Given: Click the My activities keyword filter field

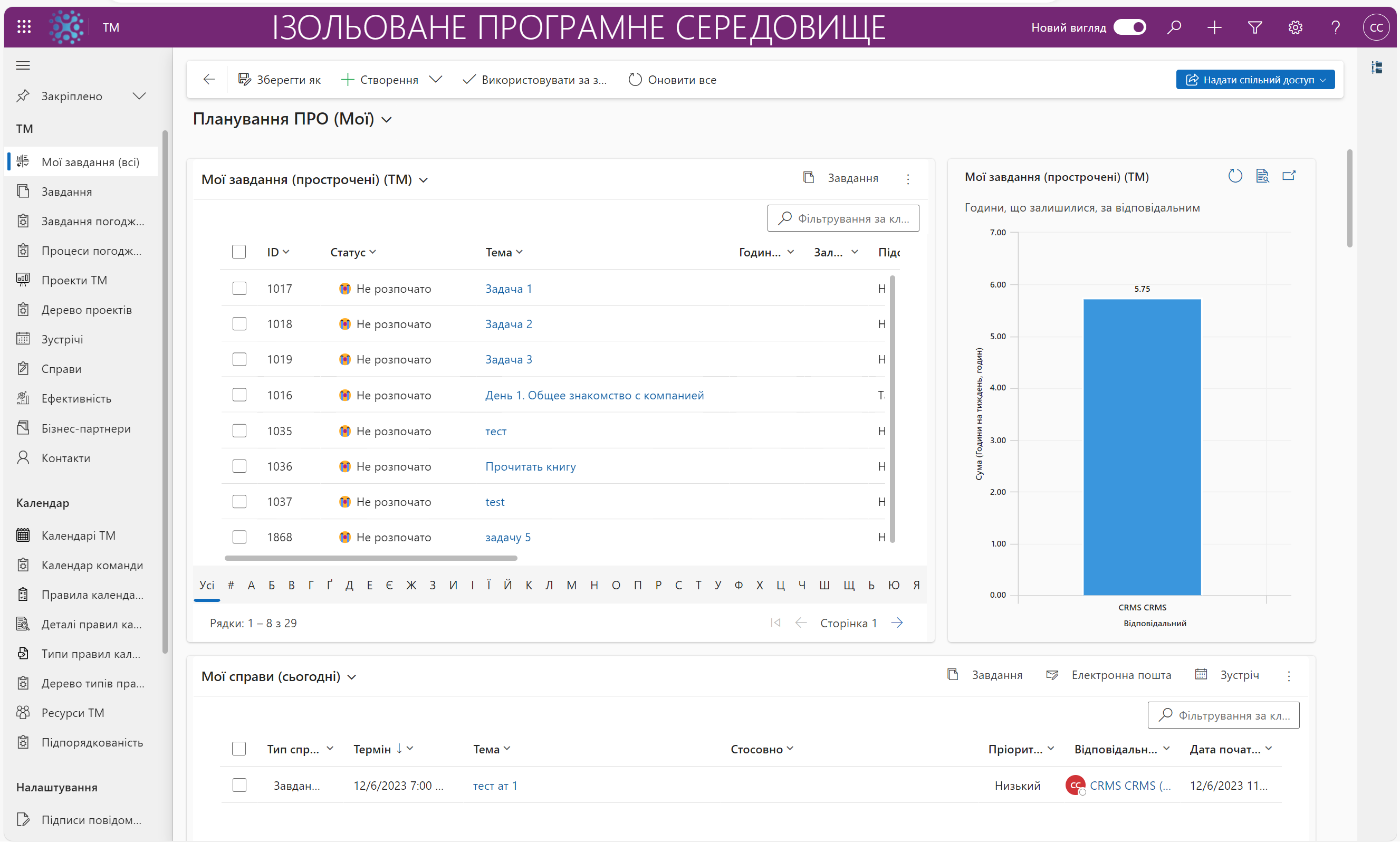Looking at the screenshot, I should (1224, 715).
